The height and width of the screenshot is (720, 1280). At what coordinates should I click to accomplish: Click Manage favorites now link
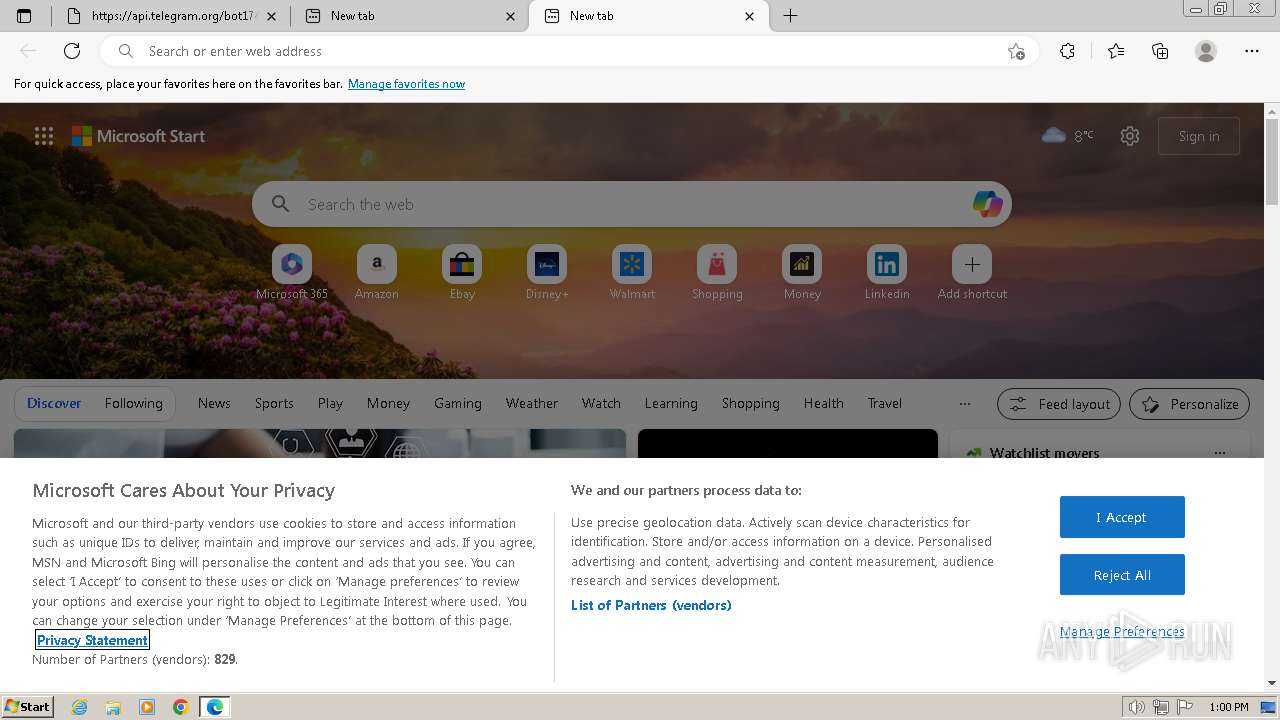406,84
